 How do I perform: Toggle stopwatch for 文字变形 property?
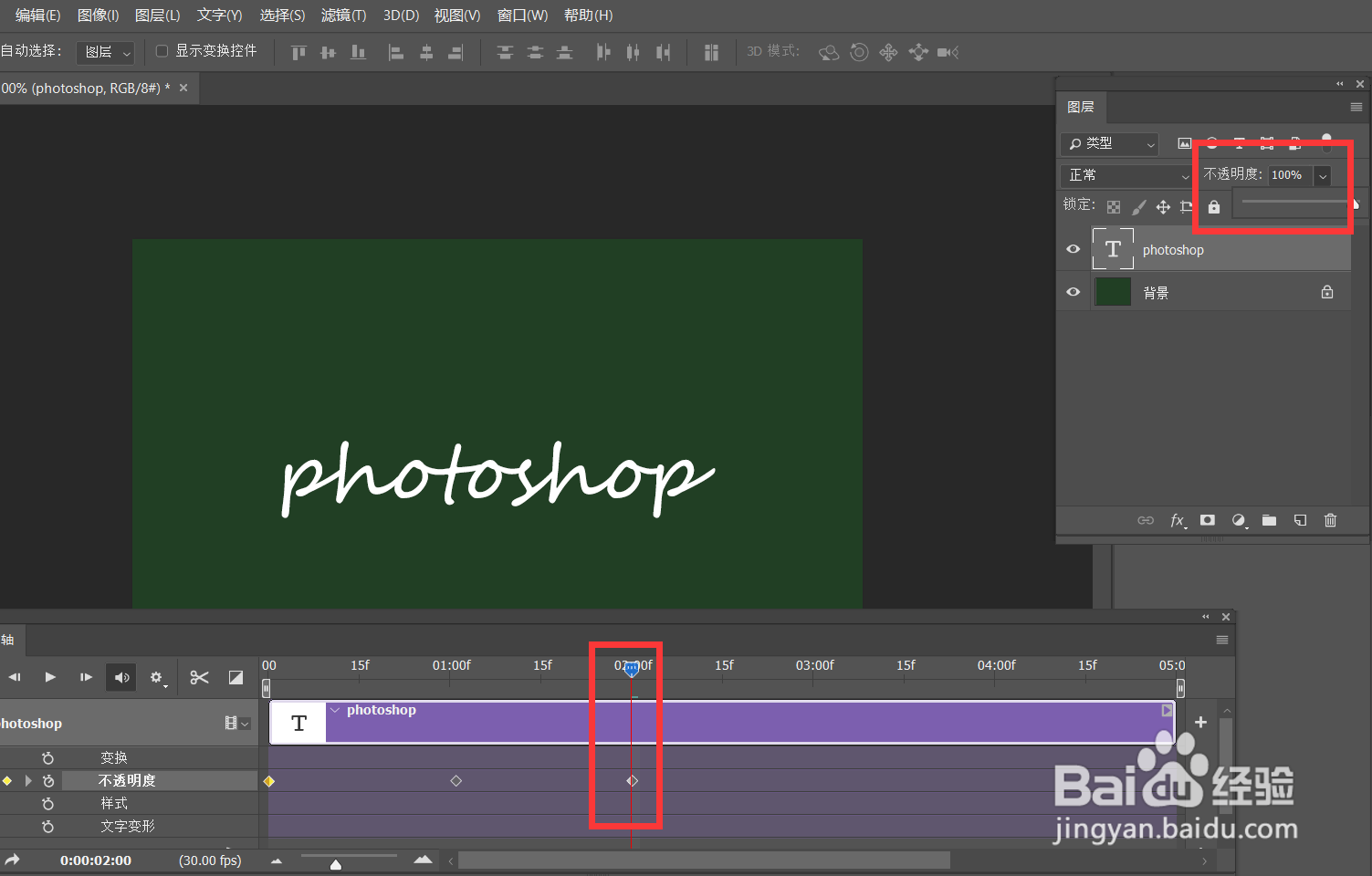48,827
